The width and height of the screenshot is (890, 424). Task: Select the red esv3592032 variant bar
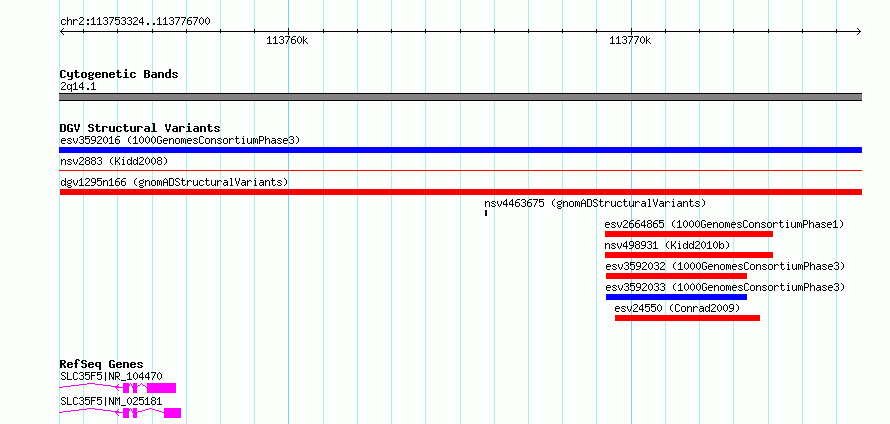676,276
